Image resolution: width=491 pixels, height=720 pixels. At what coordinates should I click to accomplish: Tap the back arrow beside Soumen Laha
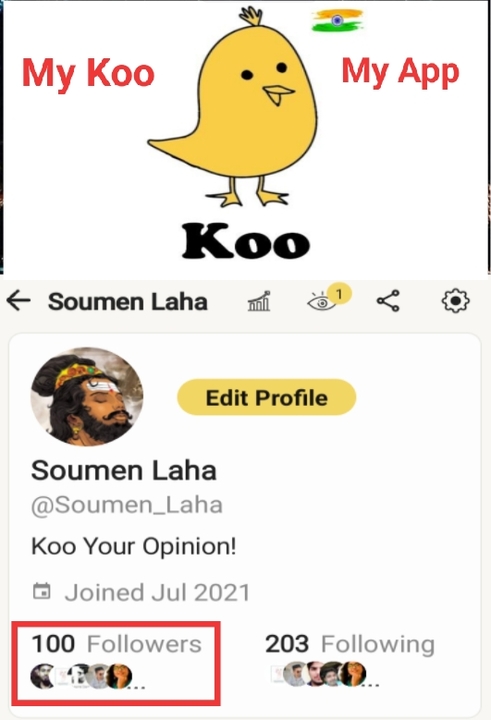18,302
